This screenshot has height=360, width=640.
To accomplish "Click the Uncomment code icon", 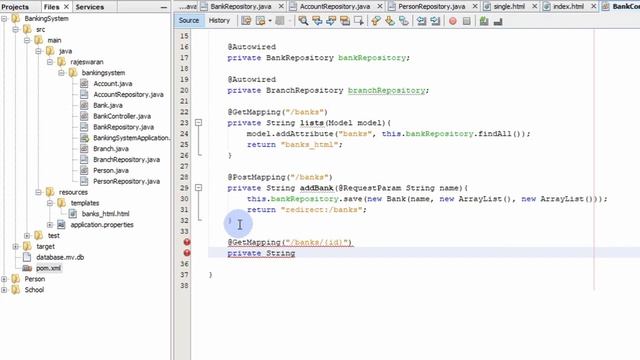I will 498,21.
